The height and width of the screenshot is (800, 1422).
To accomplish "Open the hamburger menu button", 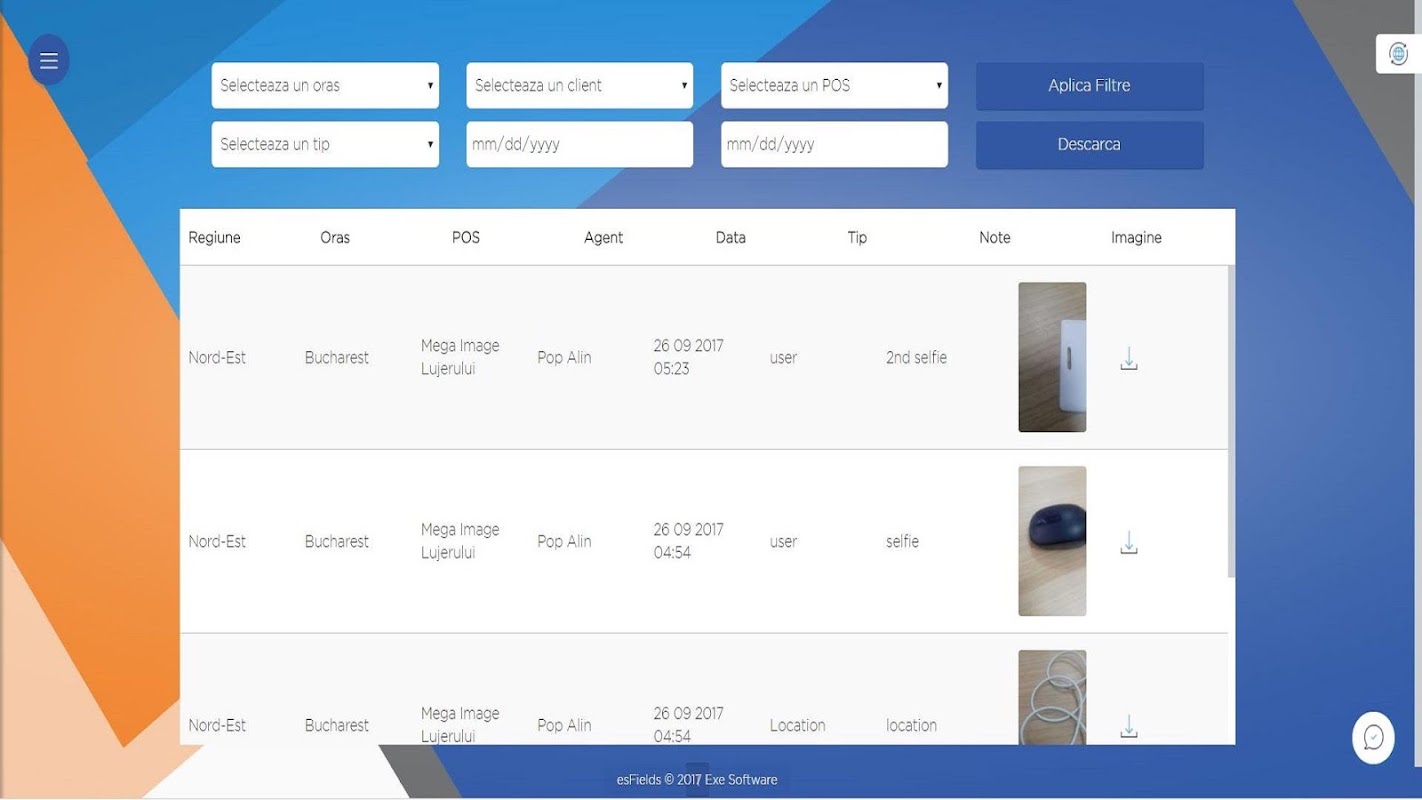I will [x=49, y=60].
